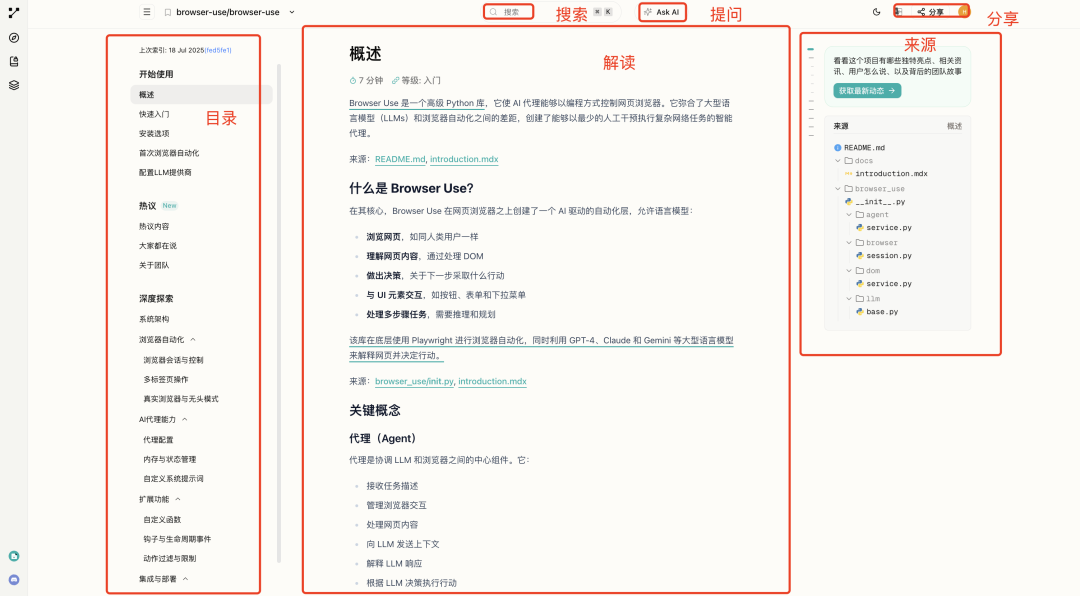Open the user avatar in the top bar
Image resolution: width=1080 pixels, height=596 pixels.
tap(963, 11)
